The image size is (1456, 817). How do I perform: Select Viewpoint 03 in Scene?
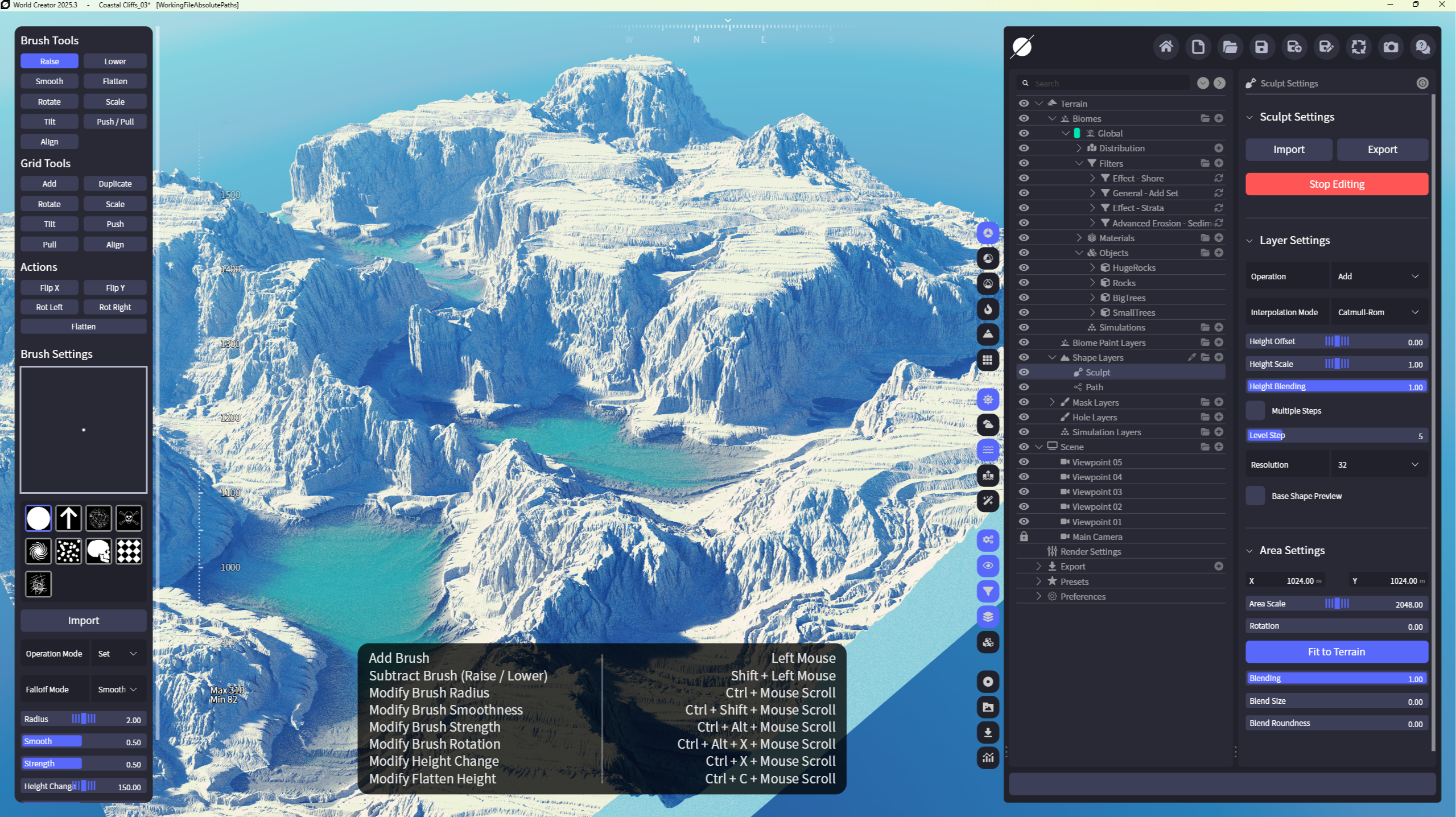point(1096,492)
